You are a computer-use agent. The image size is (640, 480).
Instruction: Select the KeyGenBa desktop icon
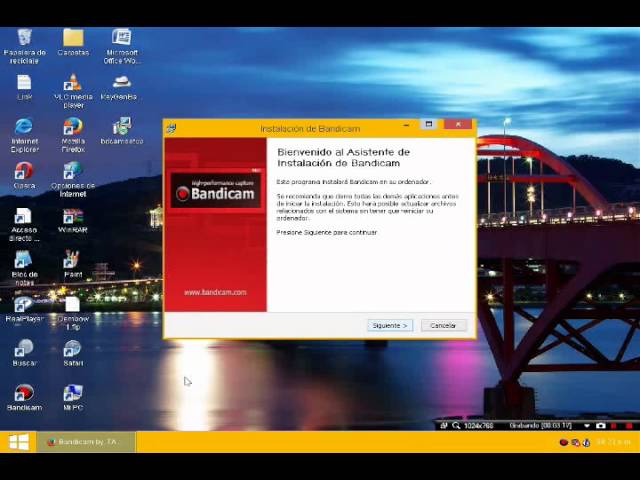[x=119, y=87]
